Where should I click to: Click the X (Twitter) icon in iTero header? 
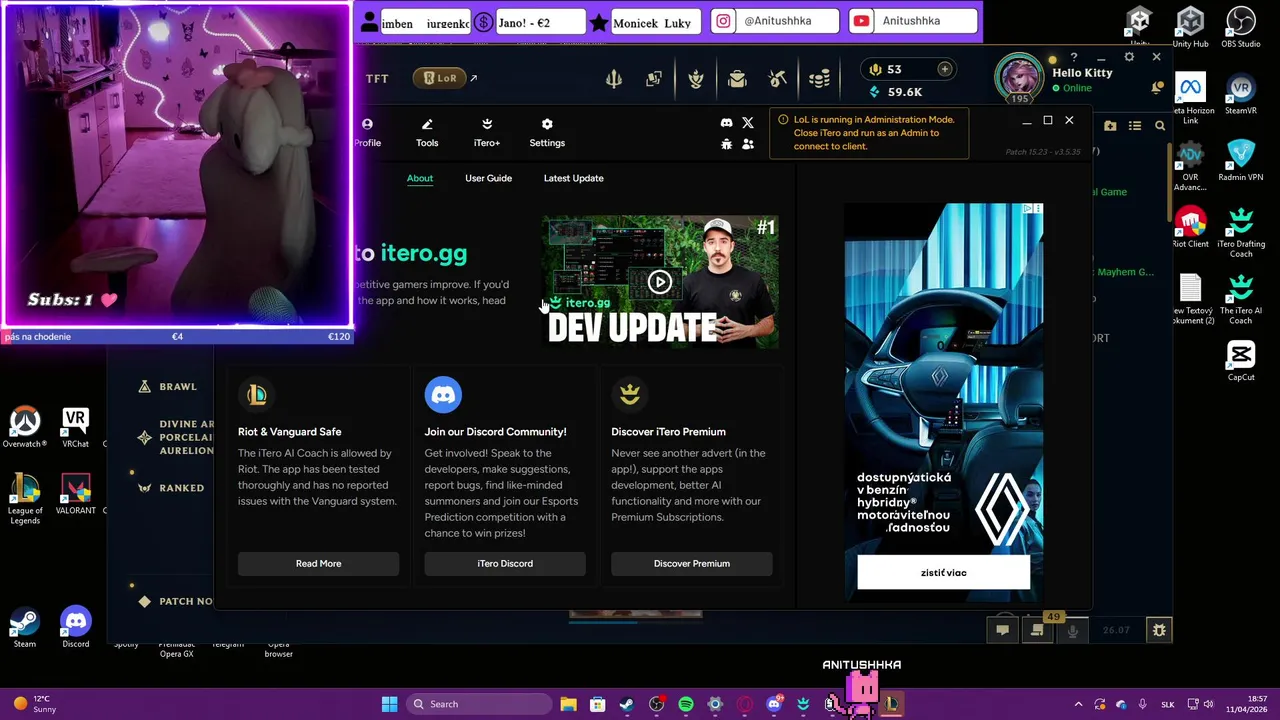tap(748, 122)
